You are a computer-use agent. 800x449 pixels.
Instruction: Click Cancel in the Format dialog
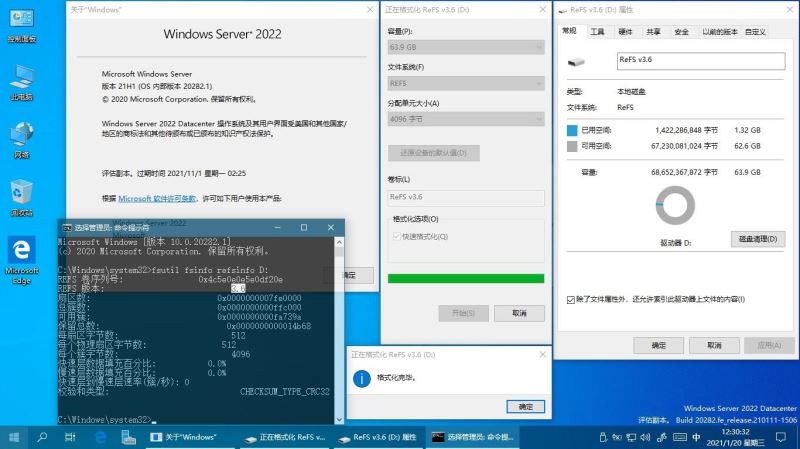(x=519, y=313)
